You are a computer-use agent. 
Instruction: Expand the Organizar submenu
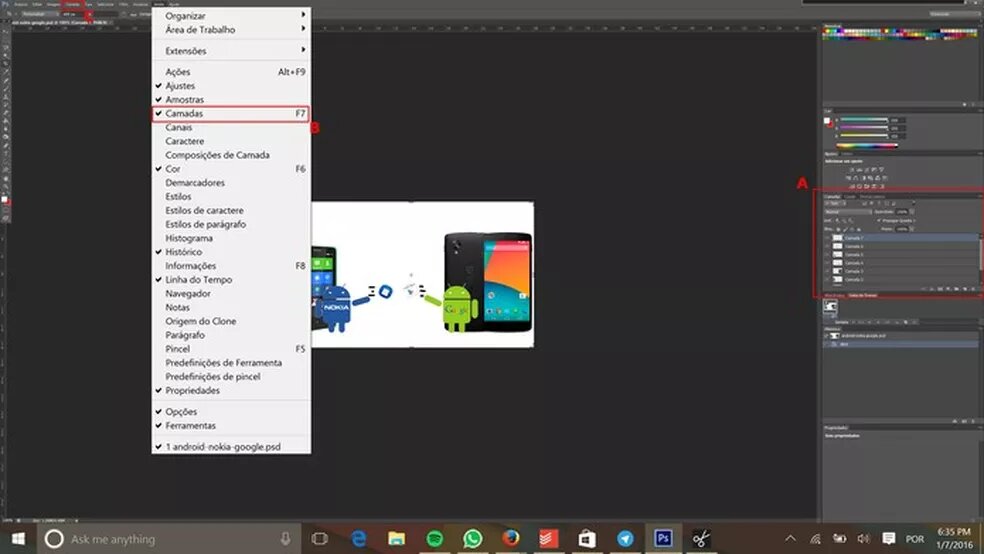coord(231,16)
